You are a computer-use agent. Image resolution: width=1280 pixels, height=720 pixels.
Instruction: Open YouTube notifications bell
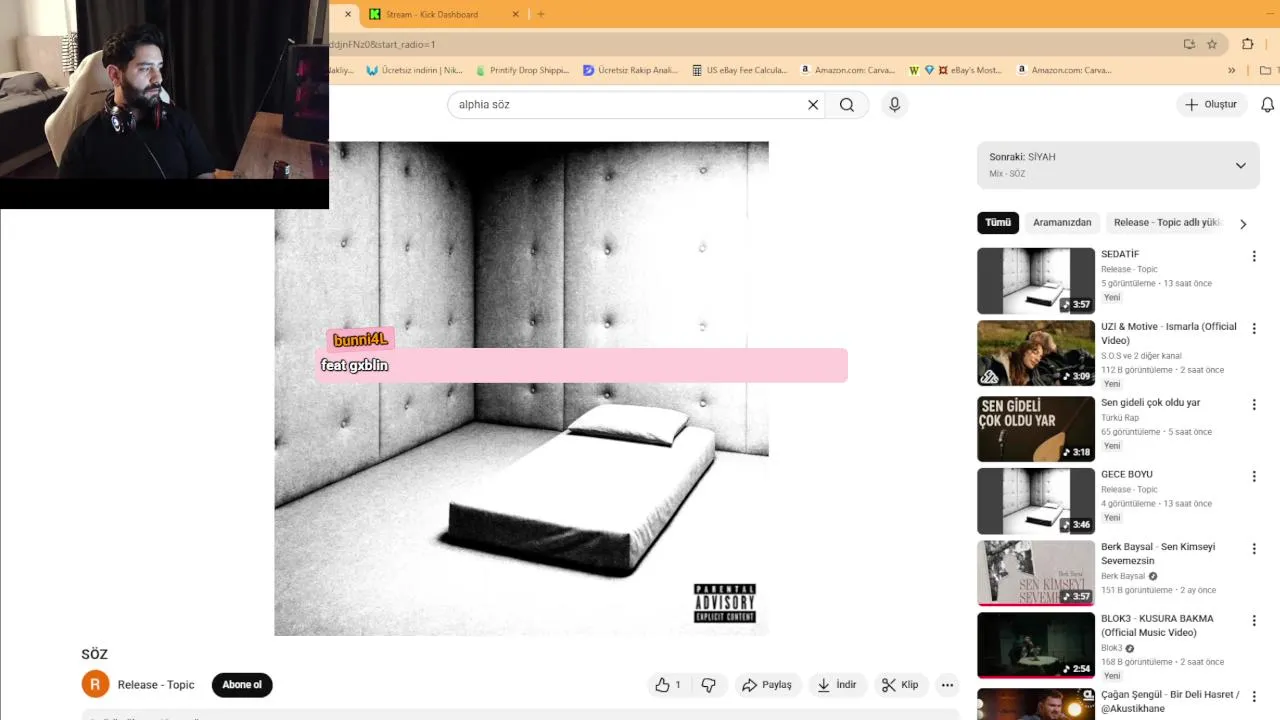1267,105
